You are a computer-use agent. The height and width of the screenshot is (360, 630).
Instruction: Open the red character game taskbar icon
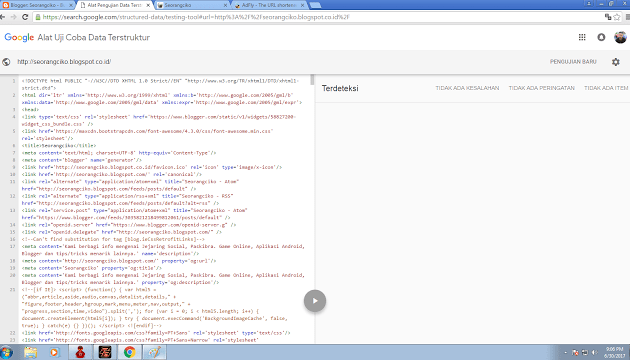(x=80, y=352)
